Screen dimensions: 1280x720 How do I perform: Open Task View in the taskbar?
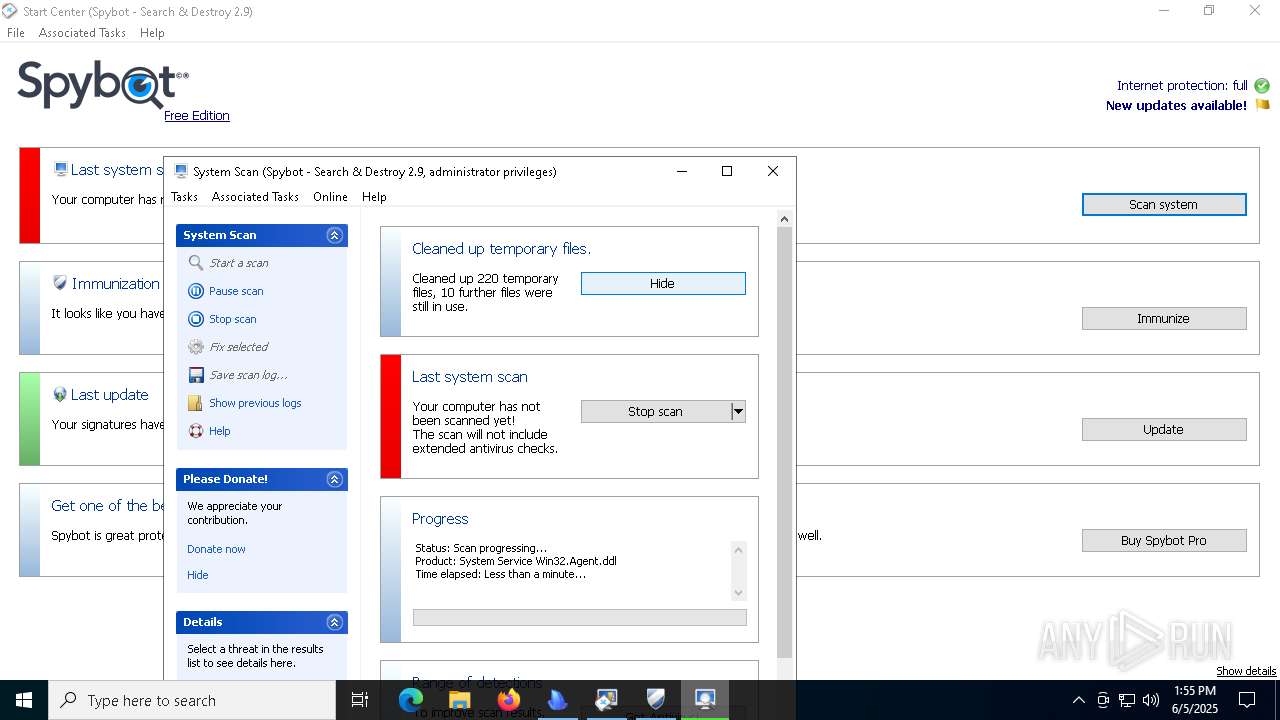point(360,700)
